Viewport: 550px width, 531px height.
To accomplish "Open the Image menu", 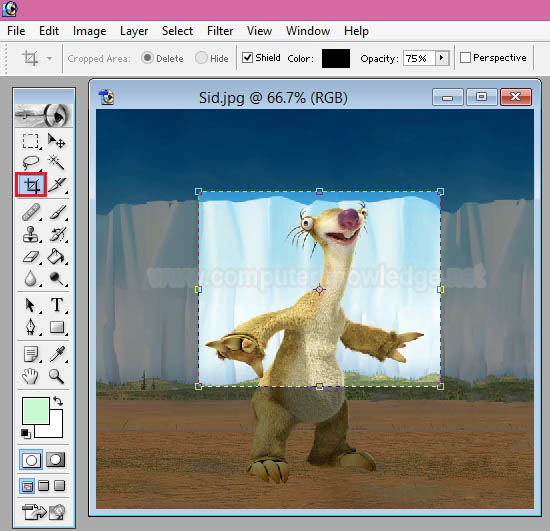I will (89, 31).
